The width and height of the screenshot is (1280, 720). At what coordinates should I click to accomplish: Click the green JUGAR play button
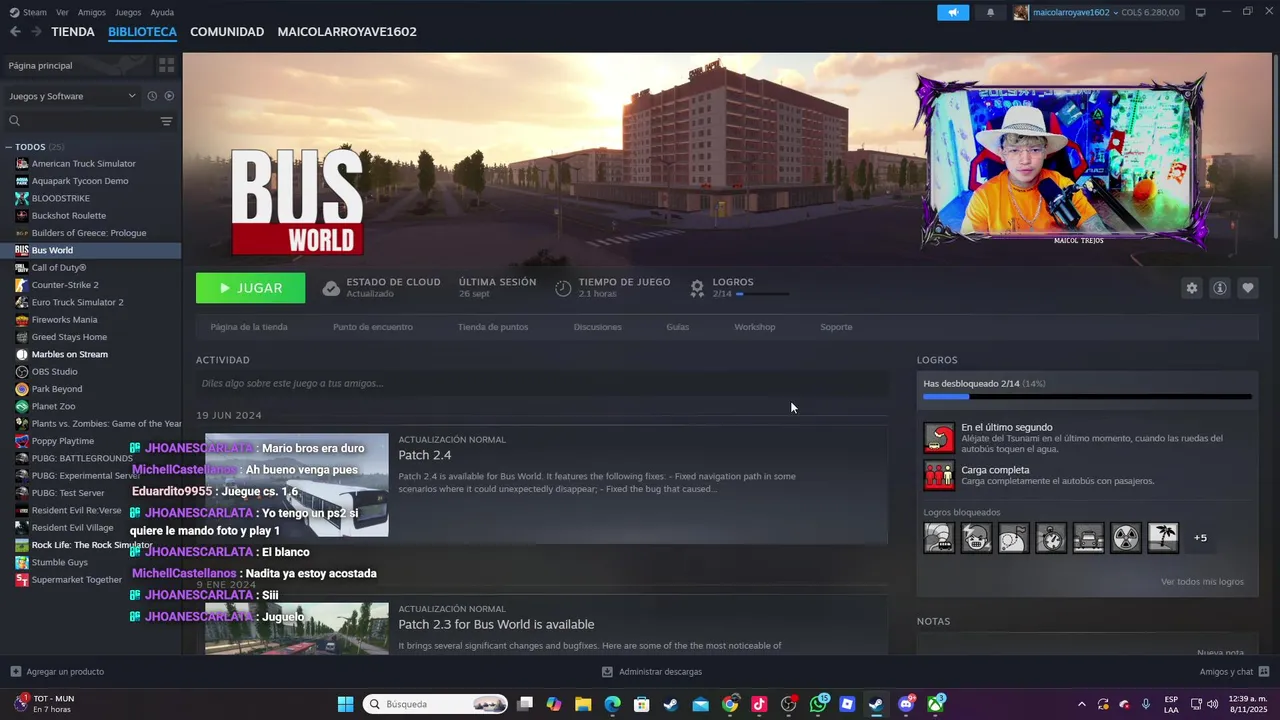pyautogui.click(x=250, y=288)
